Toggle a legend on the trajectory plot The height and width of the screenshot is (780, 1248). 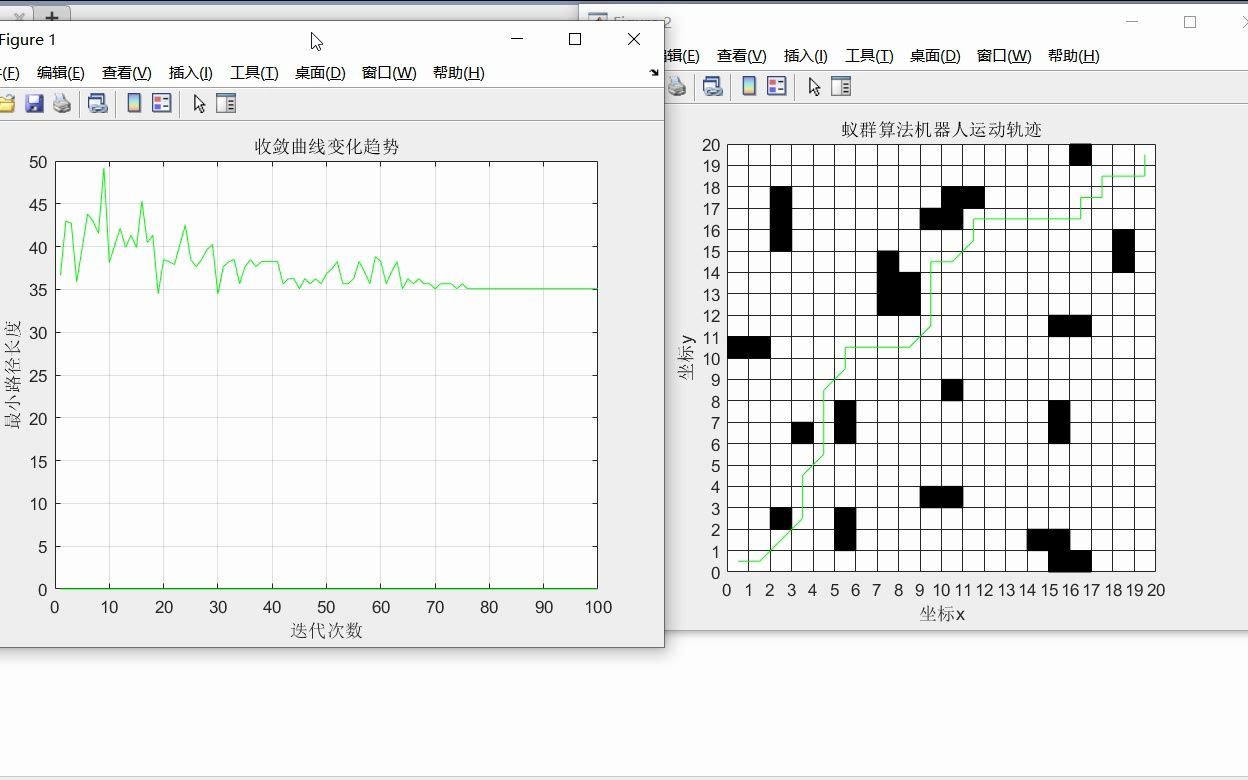tap(777, 86)
